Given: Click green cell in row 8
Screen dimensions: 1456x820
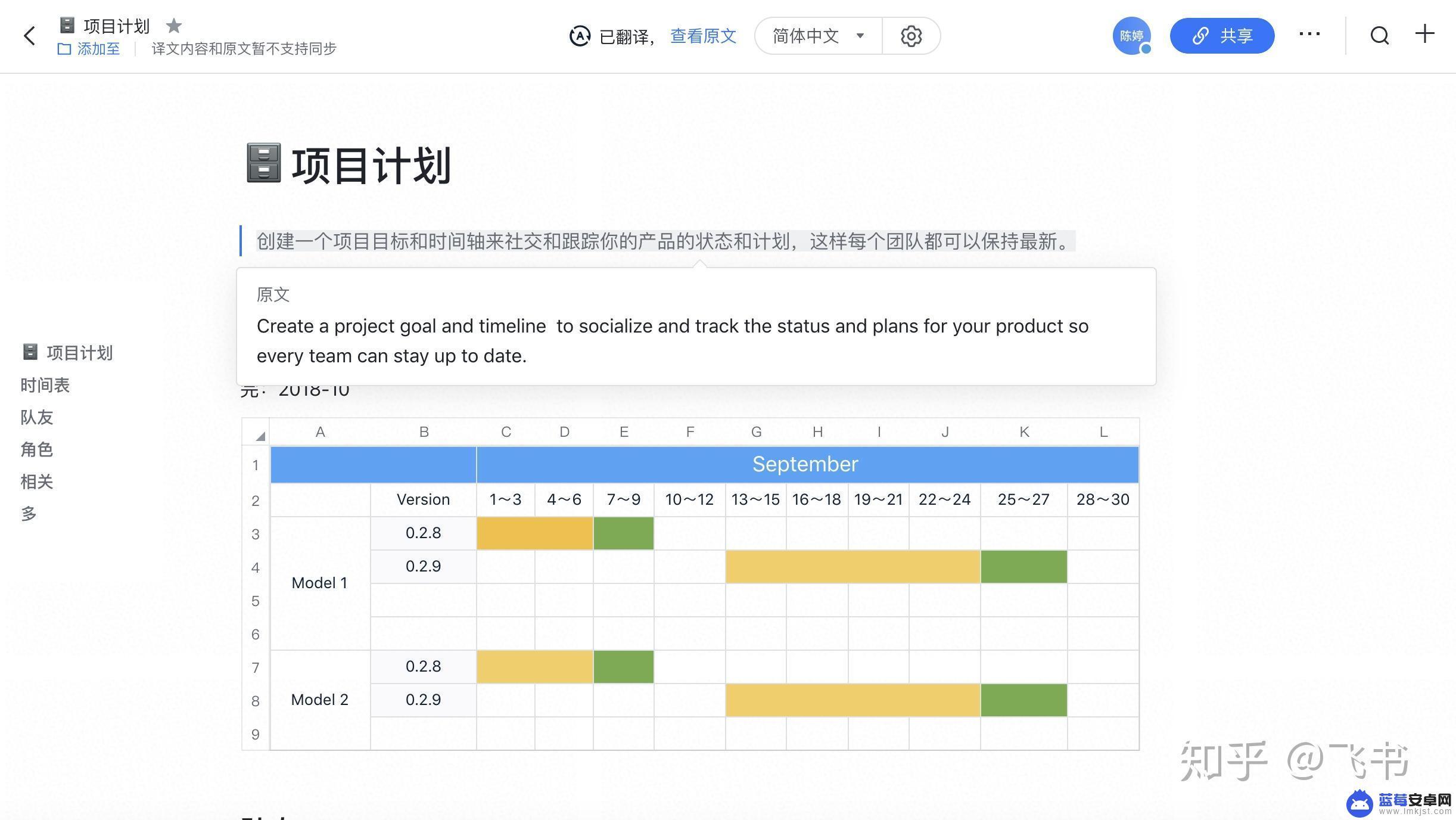Looking at the screenshot, I should 1023,700.
